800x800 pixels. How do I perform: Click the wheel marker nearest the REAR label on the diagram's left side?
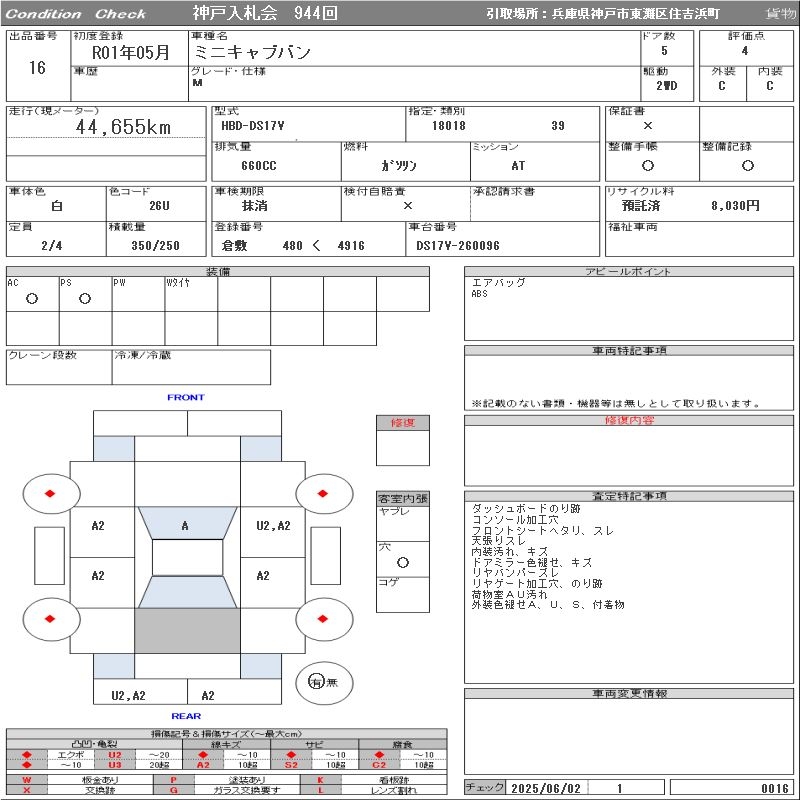pyautogui.click(x=50, y=618)
